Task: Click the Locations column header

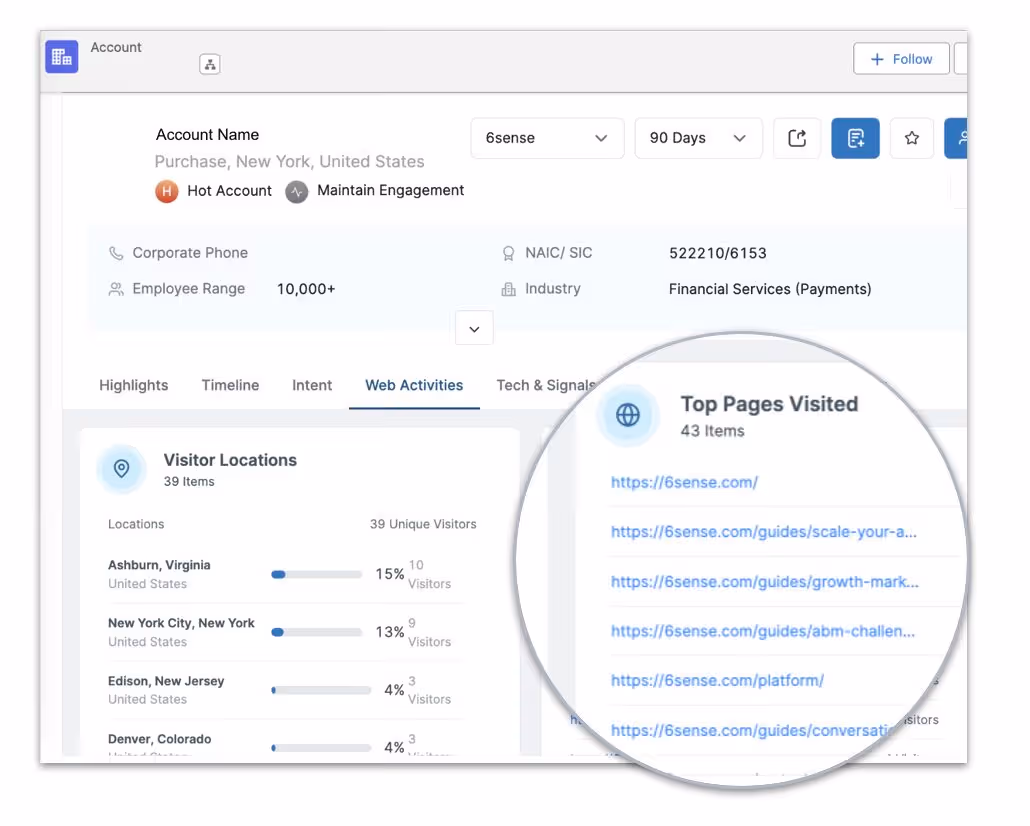Action: tap(136, 524)
